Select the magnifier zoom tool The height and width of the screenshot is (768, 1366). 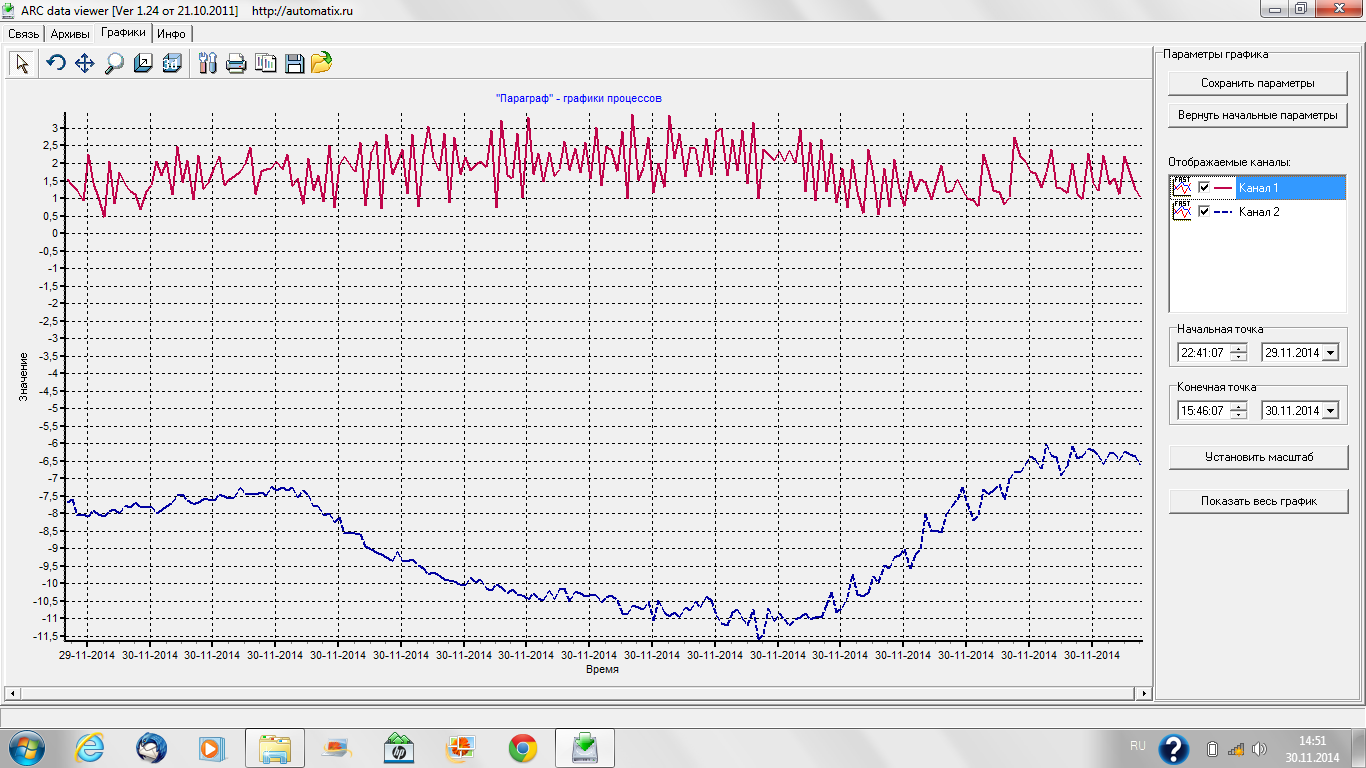114,63
